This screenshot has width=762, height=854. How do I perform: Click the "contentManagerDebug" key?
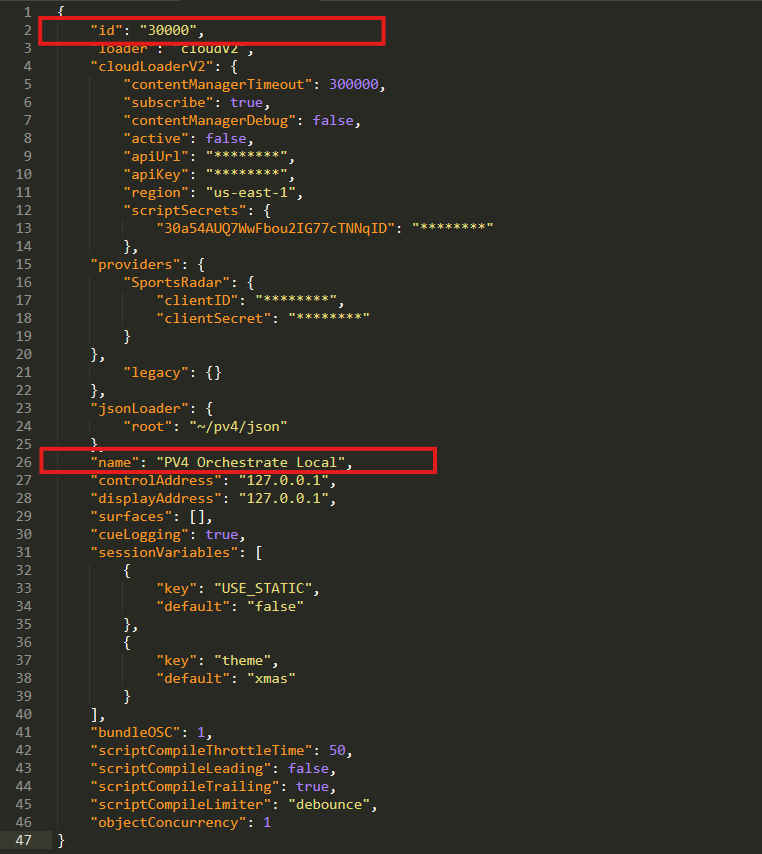click(x=210, y=120)
